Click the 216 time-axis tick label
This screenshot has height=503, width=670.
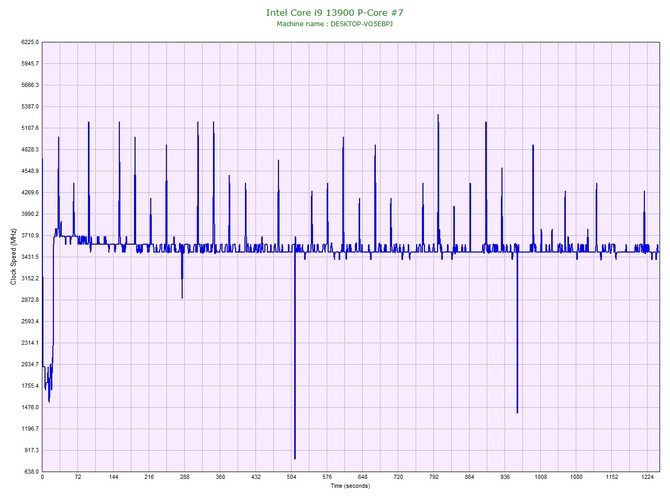[149, 477]
